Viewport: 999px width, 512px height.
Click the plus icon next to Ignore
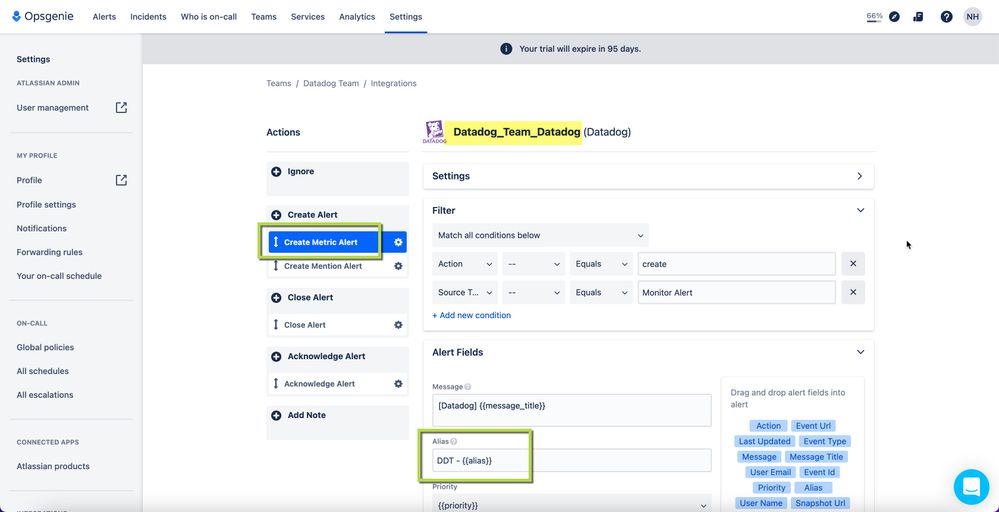tap(276, 172)
